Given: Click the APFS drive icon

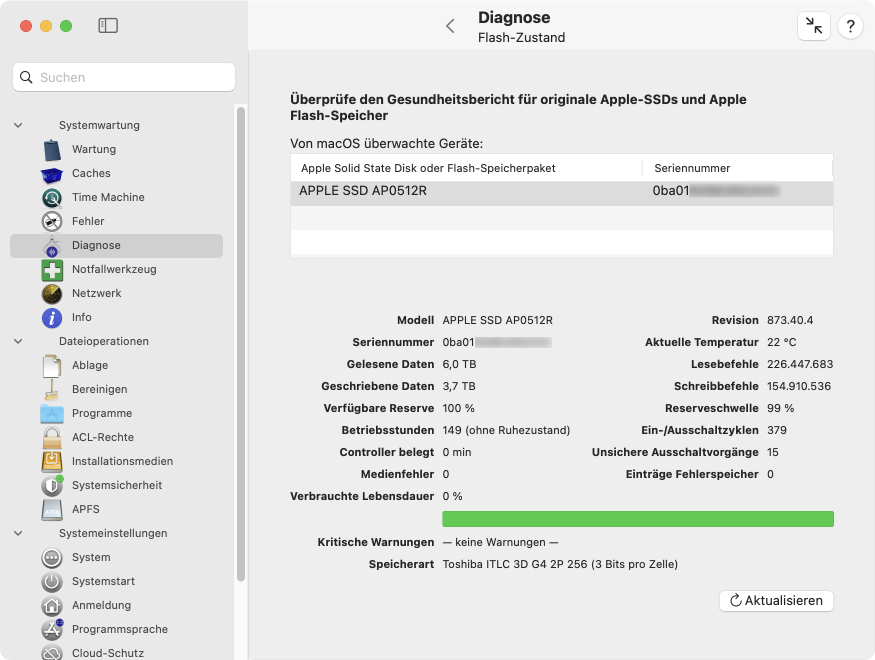Looking at the screenshot, I should 52,509.
